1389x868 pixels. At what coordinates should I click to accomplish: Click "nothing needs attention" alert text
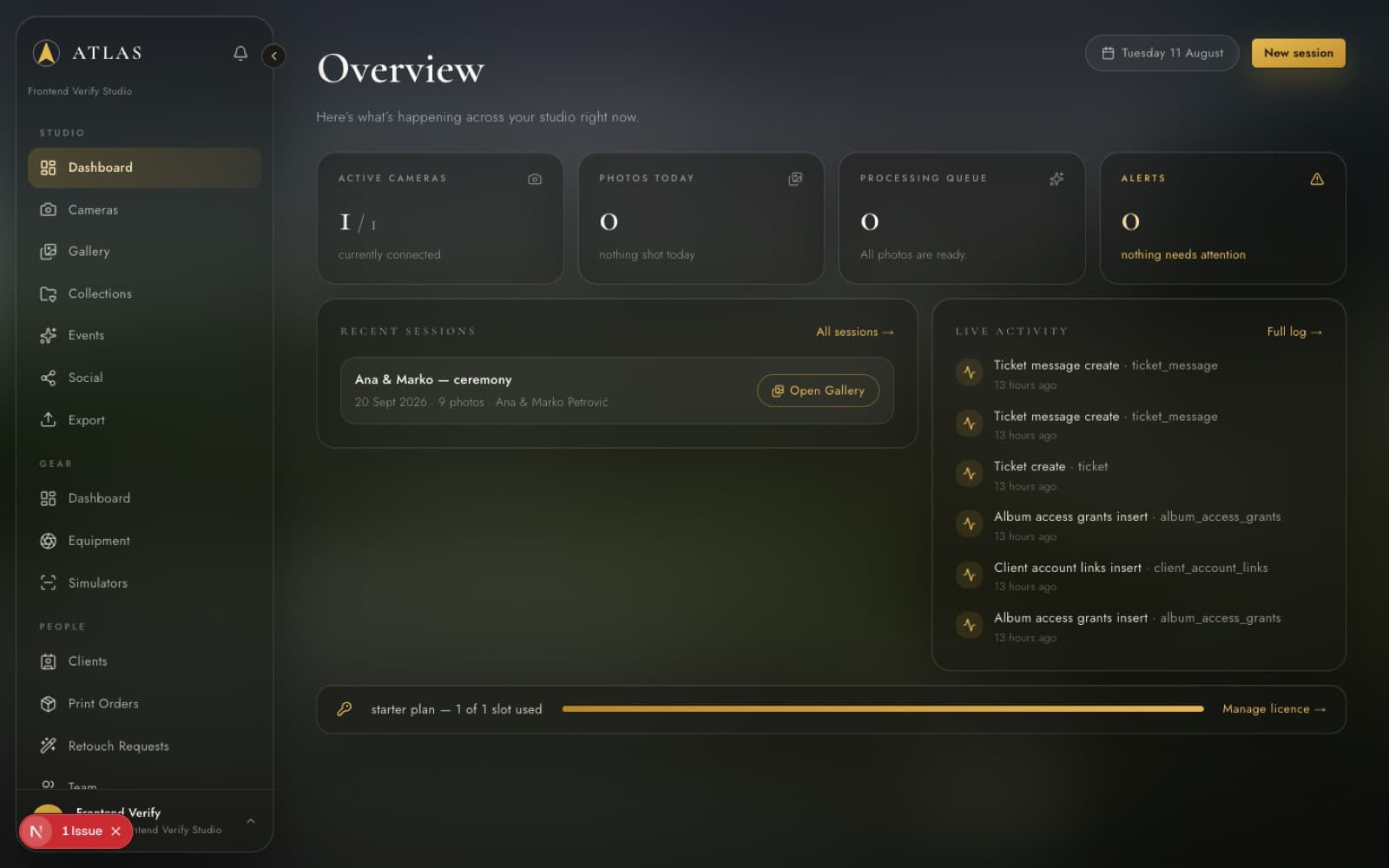pyautogui.click(x=1182, y=254)
